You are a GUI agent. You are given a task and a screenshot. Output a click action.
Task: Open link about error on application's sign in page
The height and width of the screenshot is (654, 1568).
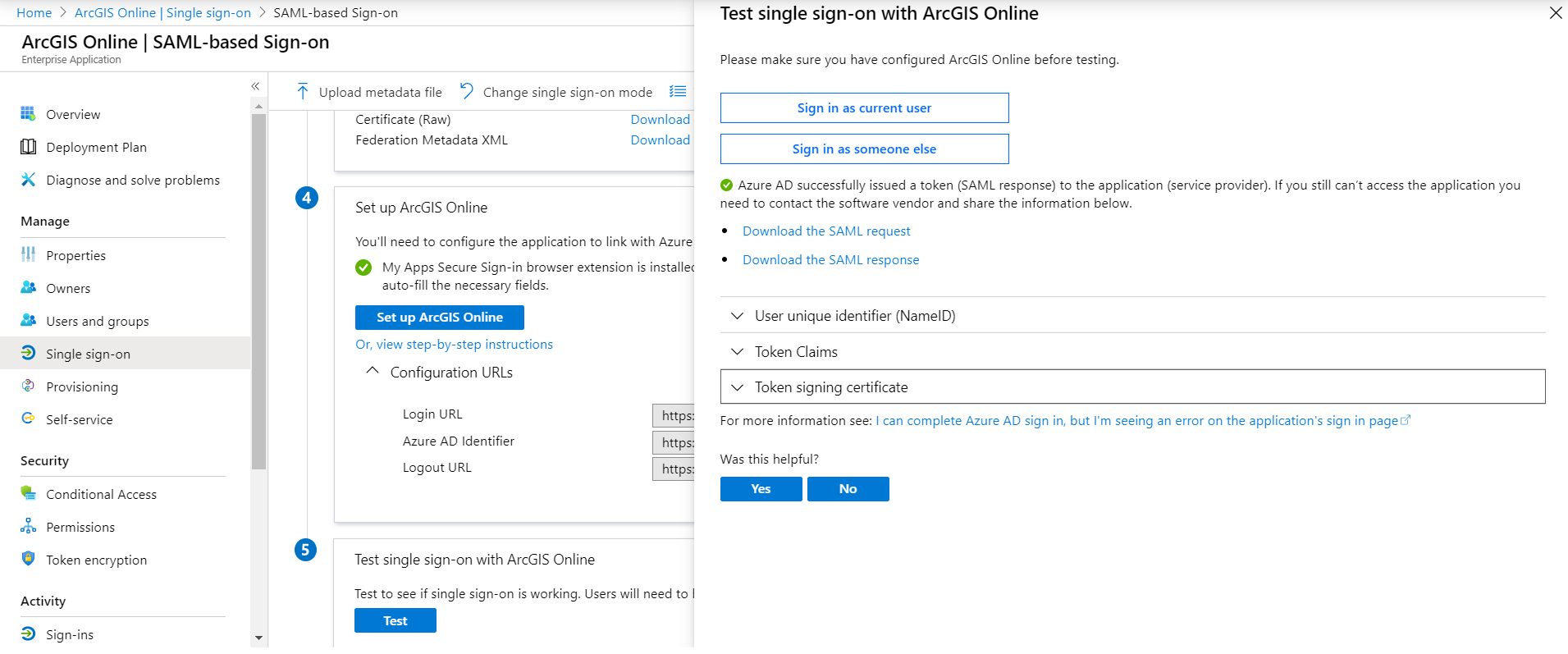(x=1136, y=420)
